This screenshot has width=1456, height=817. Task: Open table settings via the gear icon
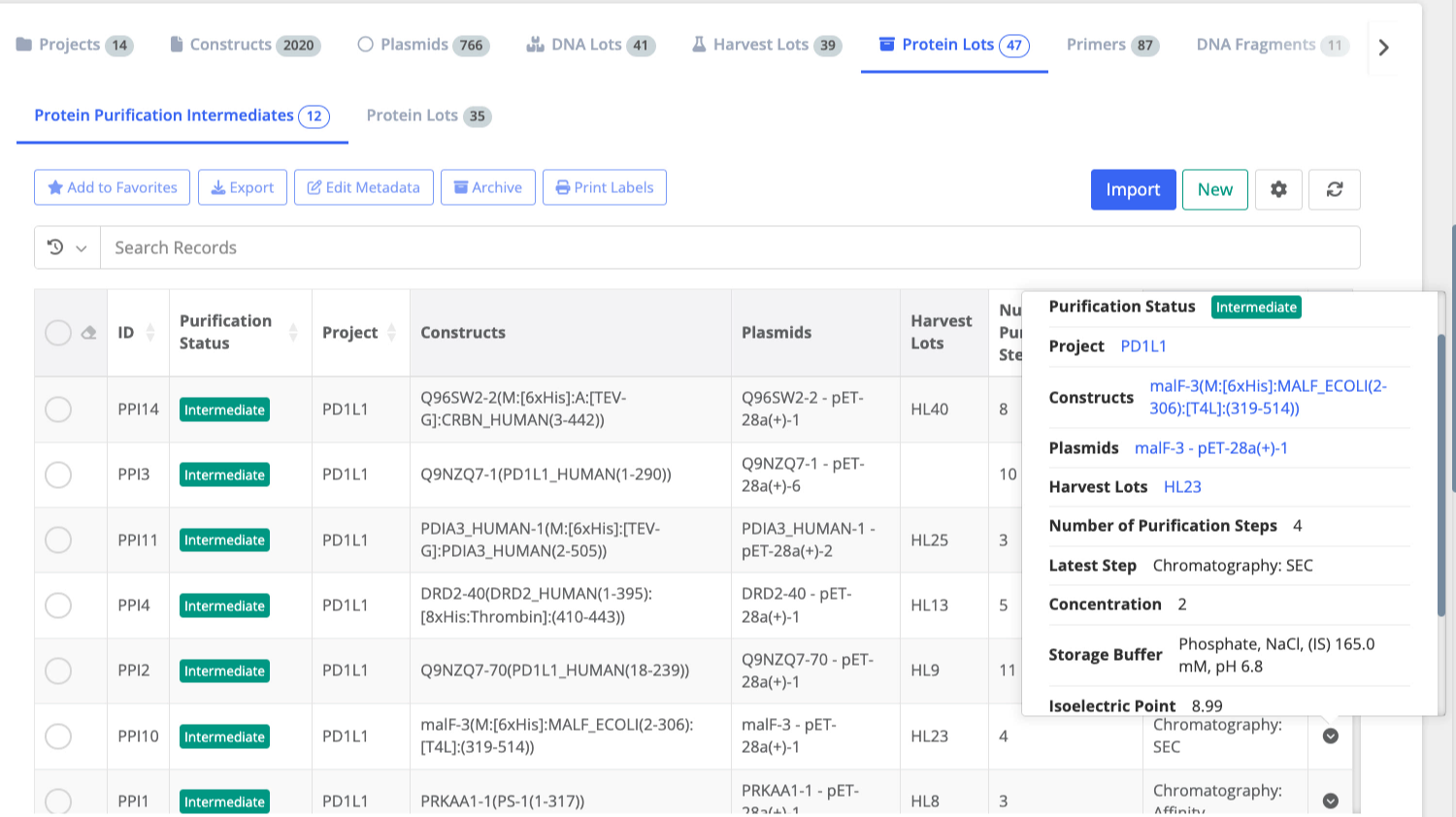(x=1278, y=189)
